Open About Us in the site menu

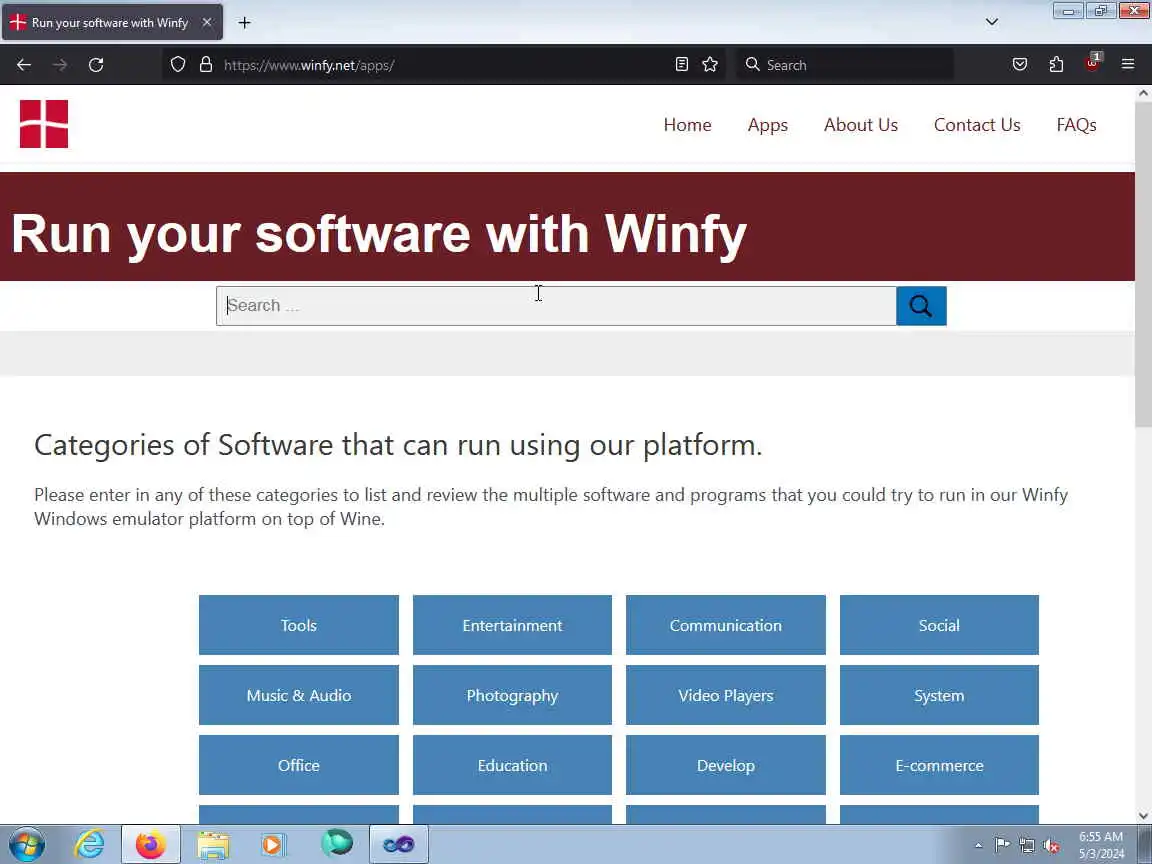(860, 125)
